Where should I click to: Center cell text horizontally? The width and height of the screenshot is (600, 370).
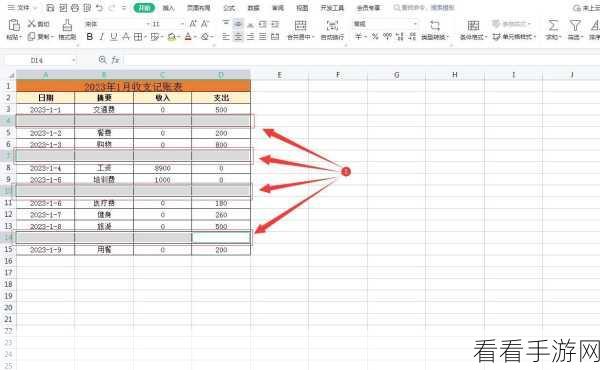click(238, 37)
